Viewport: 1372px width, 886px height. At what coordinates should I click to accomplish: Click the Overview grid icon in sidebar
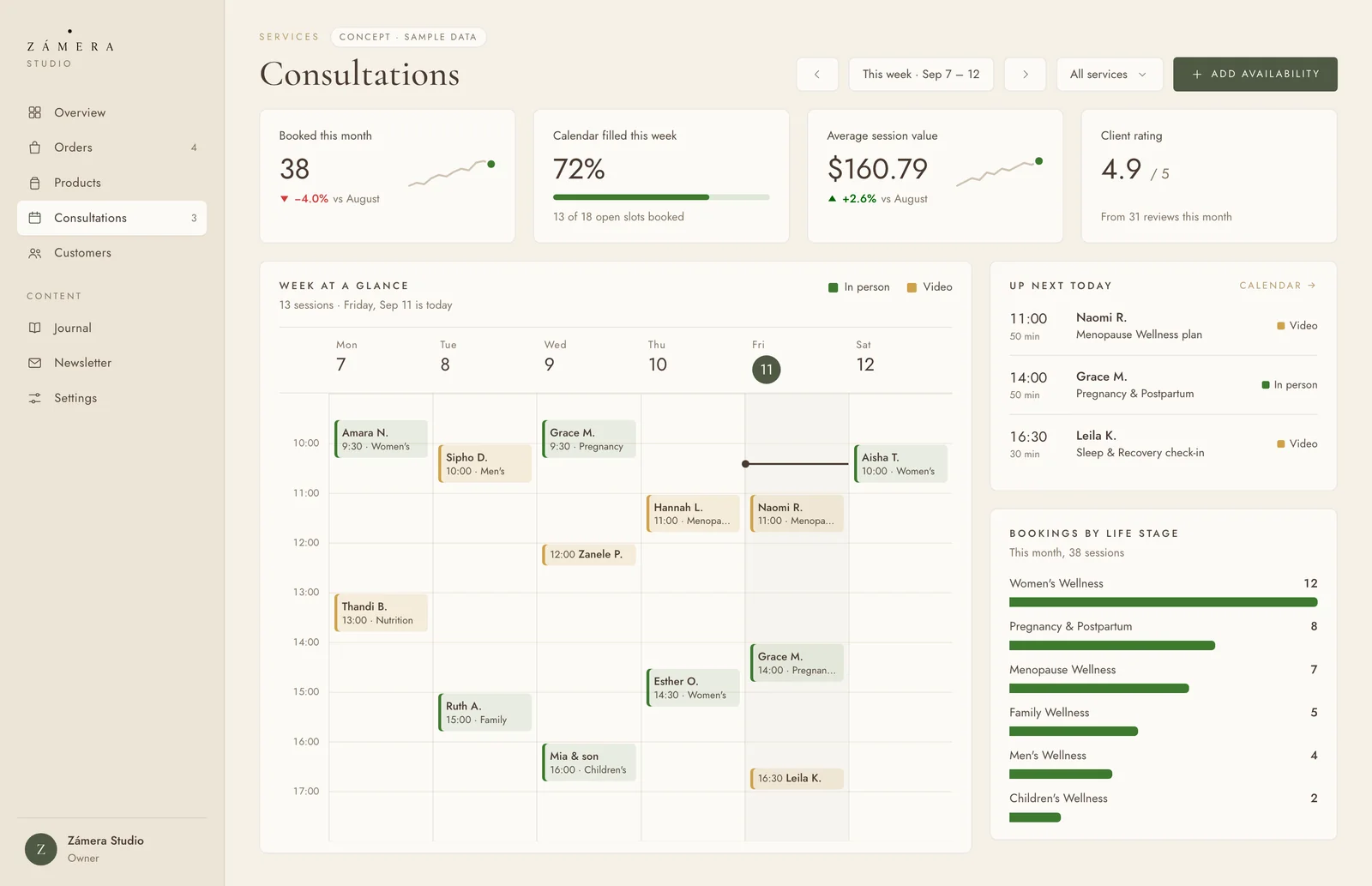point(34,112)
